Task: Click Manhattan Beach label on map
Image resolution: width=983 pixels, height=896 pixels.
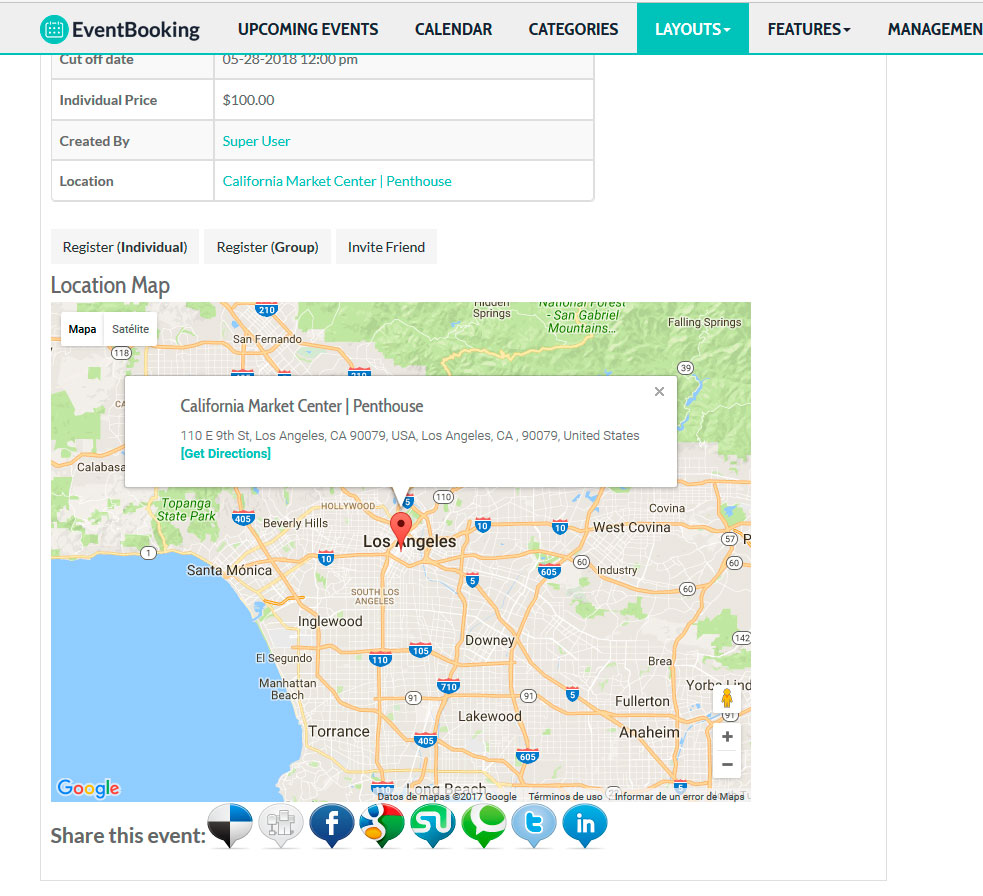Action: (x=288, y=689)
